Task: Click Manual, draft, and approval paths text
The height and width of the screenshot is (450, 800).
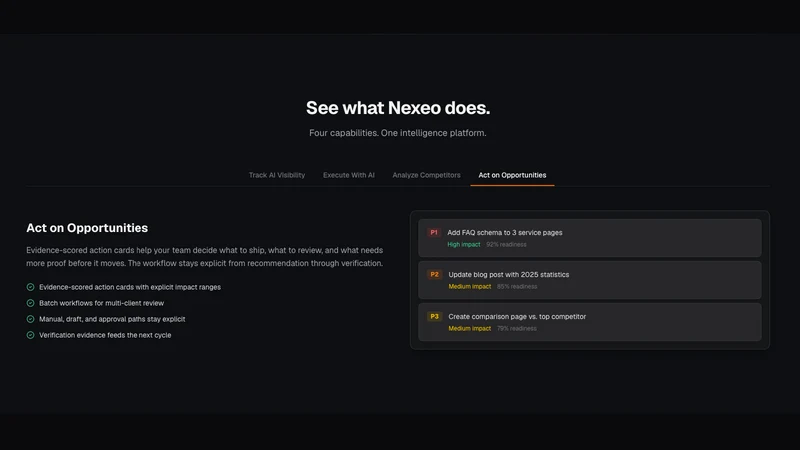Action: point(112,319)
